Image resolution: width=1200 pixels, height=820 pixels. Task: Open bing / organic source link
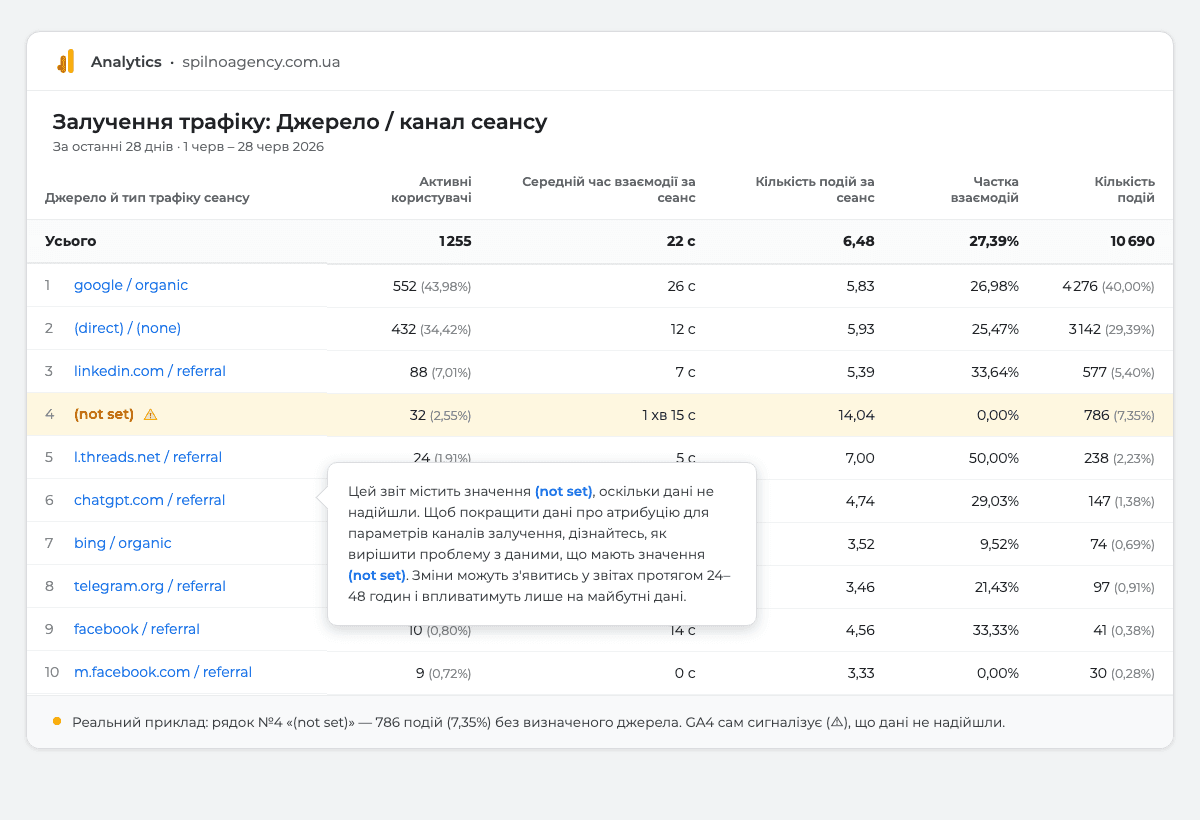(x=123, y=543)
